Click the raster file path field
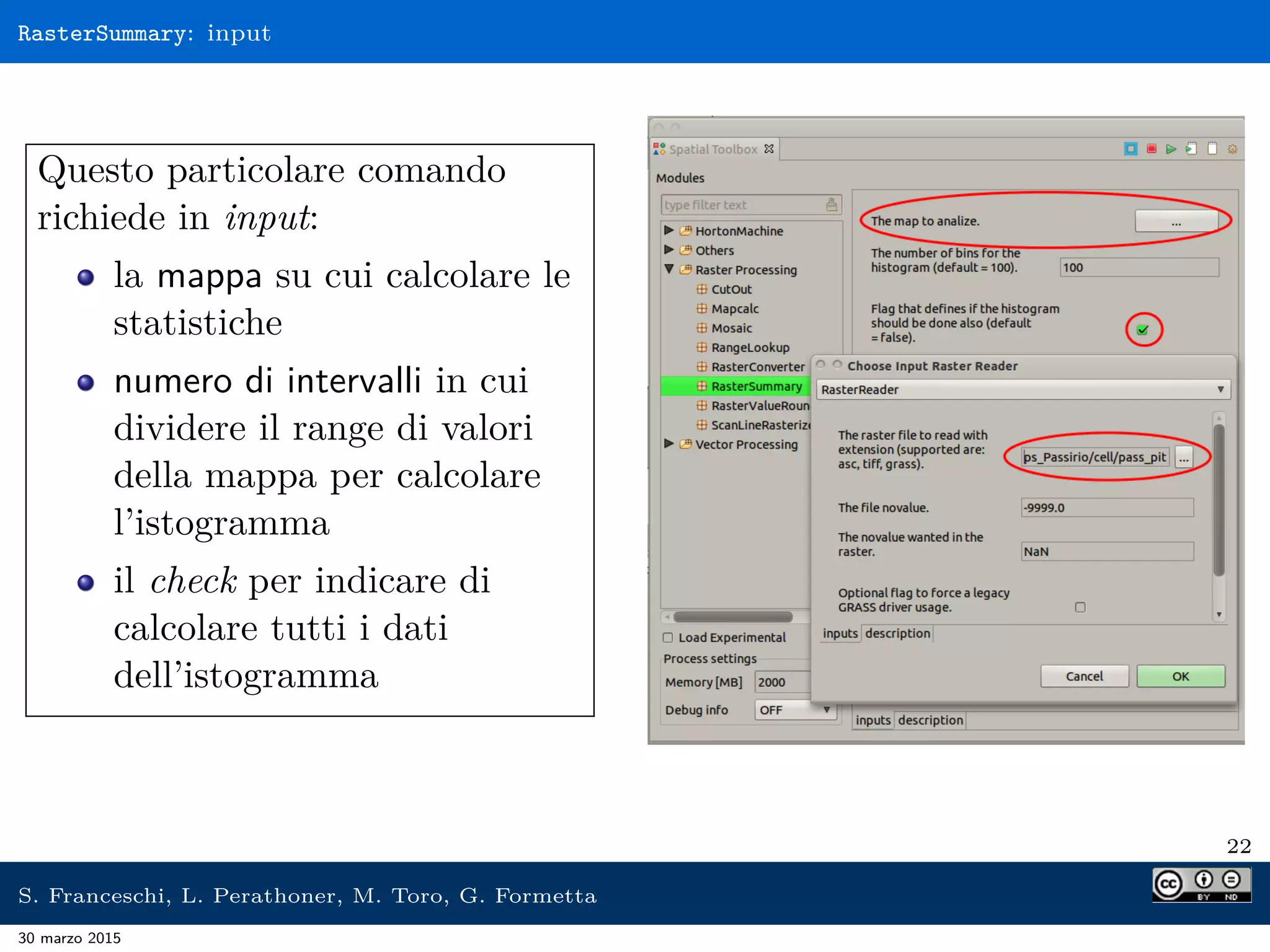The width and height of the screenshot is (1270, 952). point(1095,457)
